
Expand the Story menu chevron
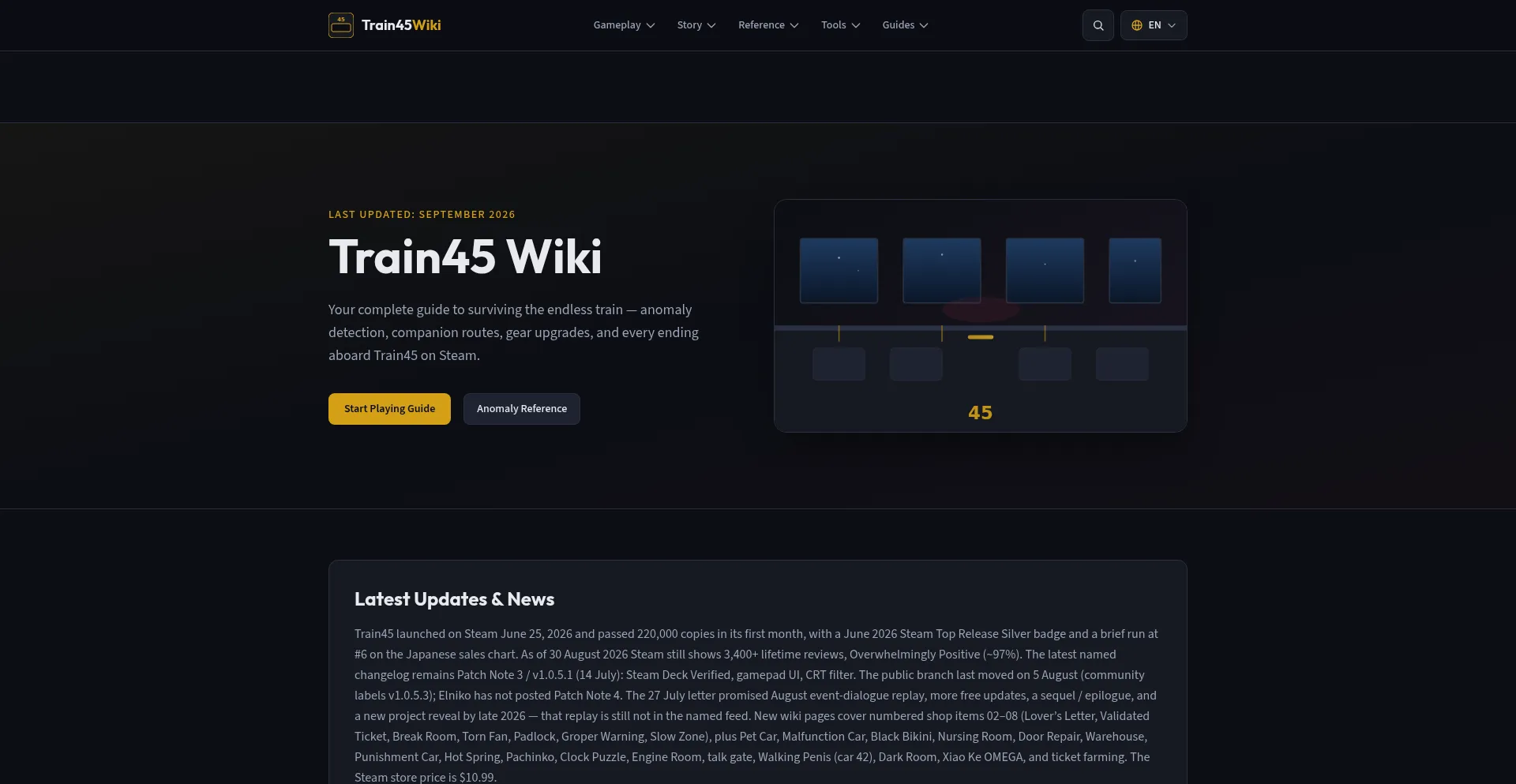(711, 25)
